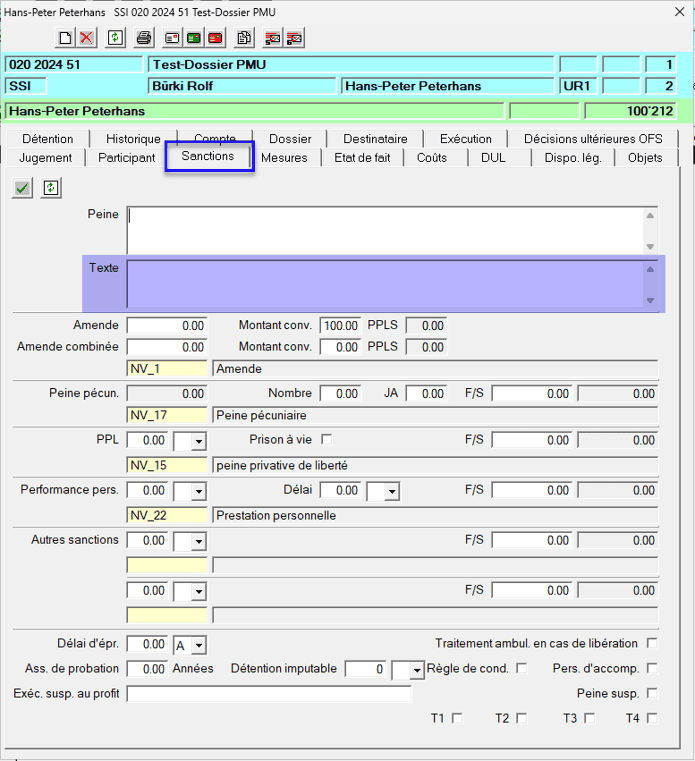This screenshot has height=761, width=695.
Task: Click the Nombre field for Peine pécun.
Action: (340, 394)
